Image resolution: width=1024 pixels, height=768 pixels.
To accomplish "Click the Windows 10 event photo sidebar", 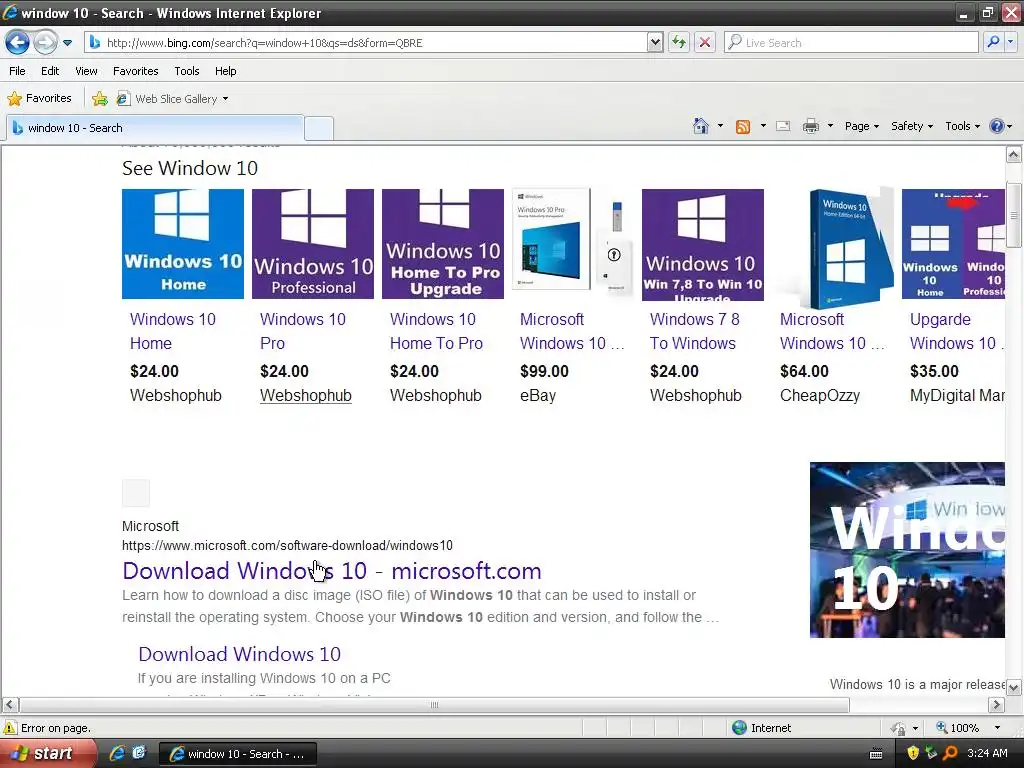I will [907, 550].
